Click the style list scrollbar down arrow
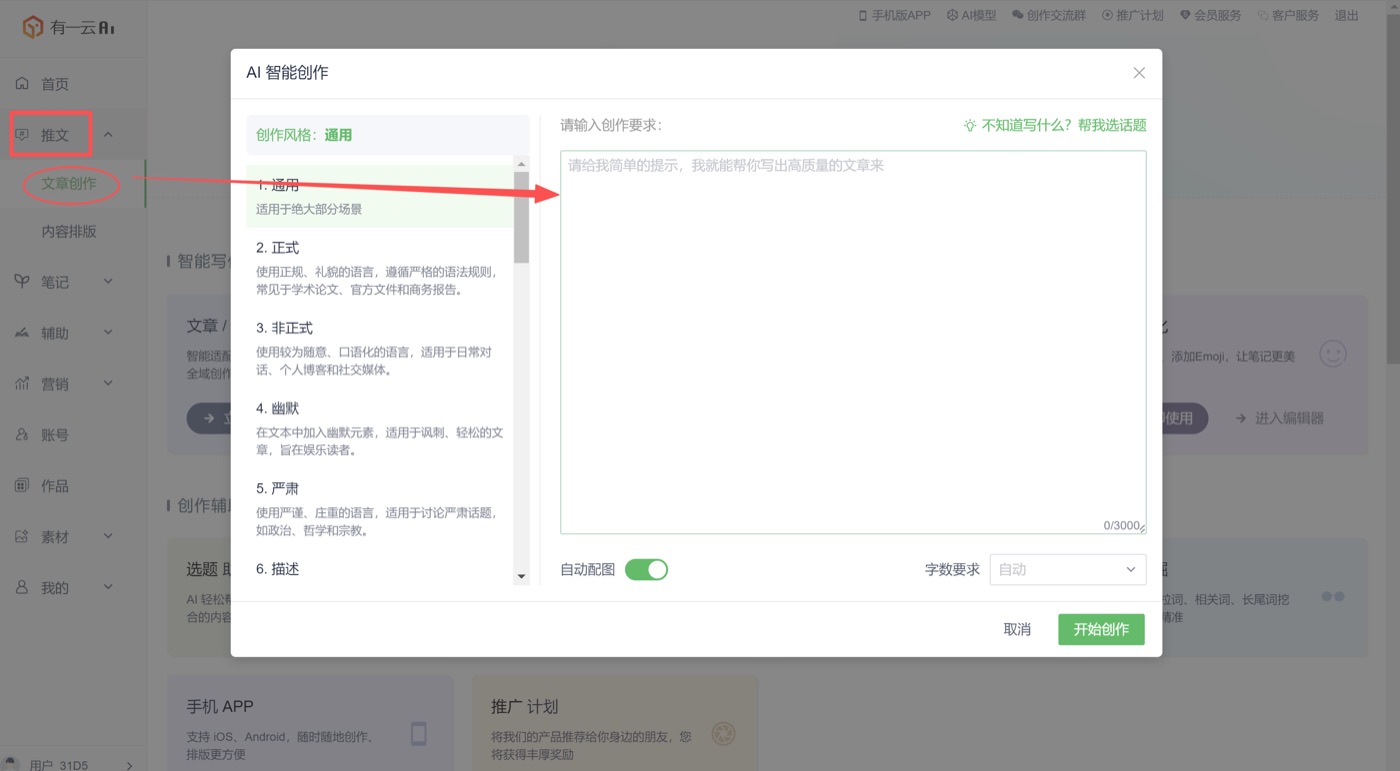The width and height of the screenshot is (1400, 771). 521,577
